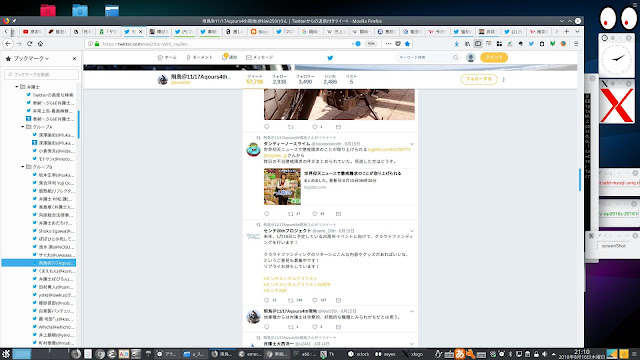Open the red folder on the desktop
Image resolution: width=640 pixels, height=360 pixels.
click(48, 11)
